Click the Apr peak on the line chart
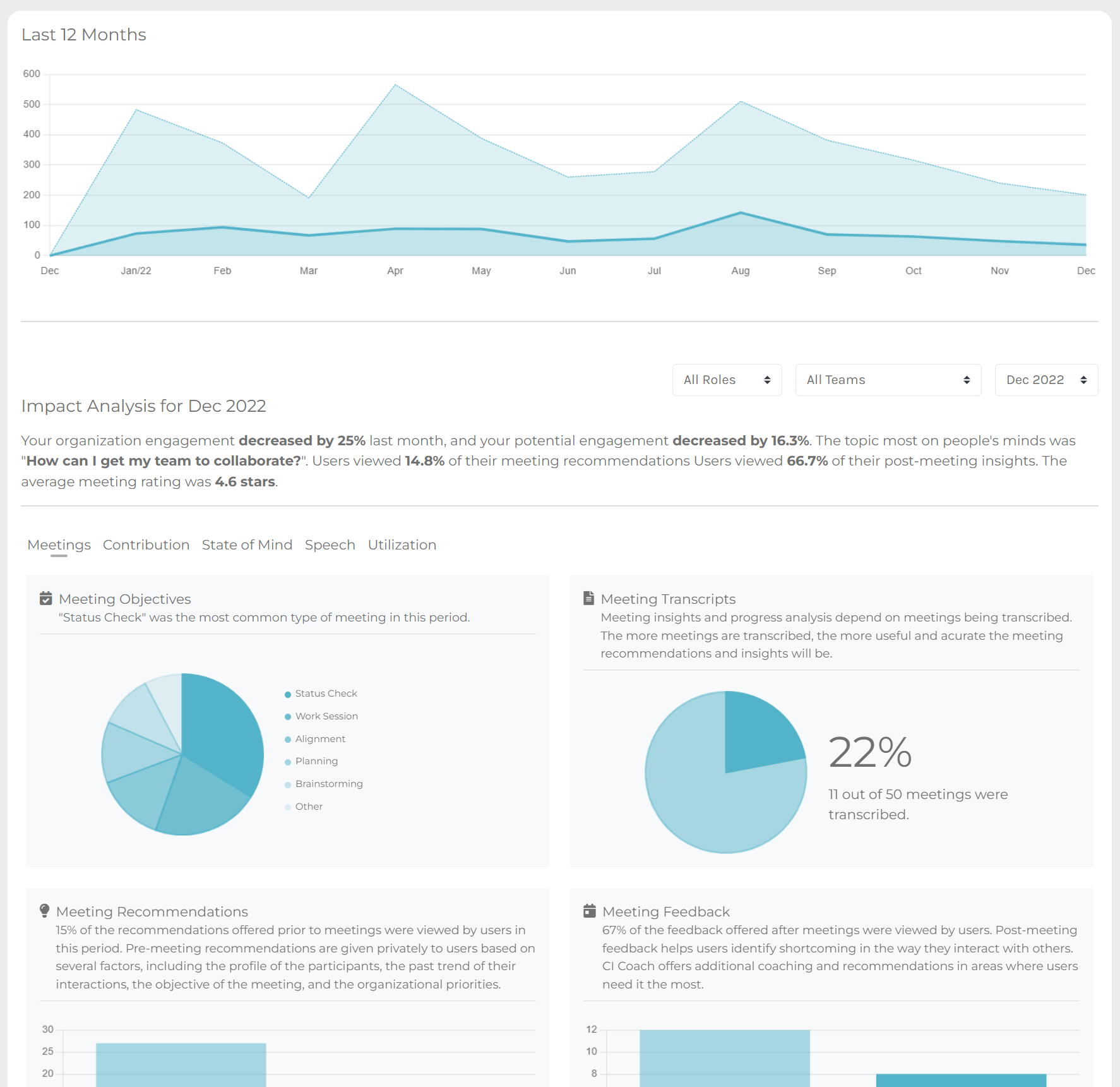The image size is (1120, 1087). 395,85
